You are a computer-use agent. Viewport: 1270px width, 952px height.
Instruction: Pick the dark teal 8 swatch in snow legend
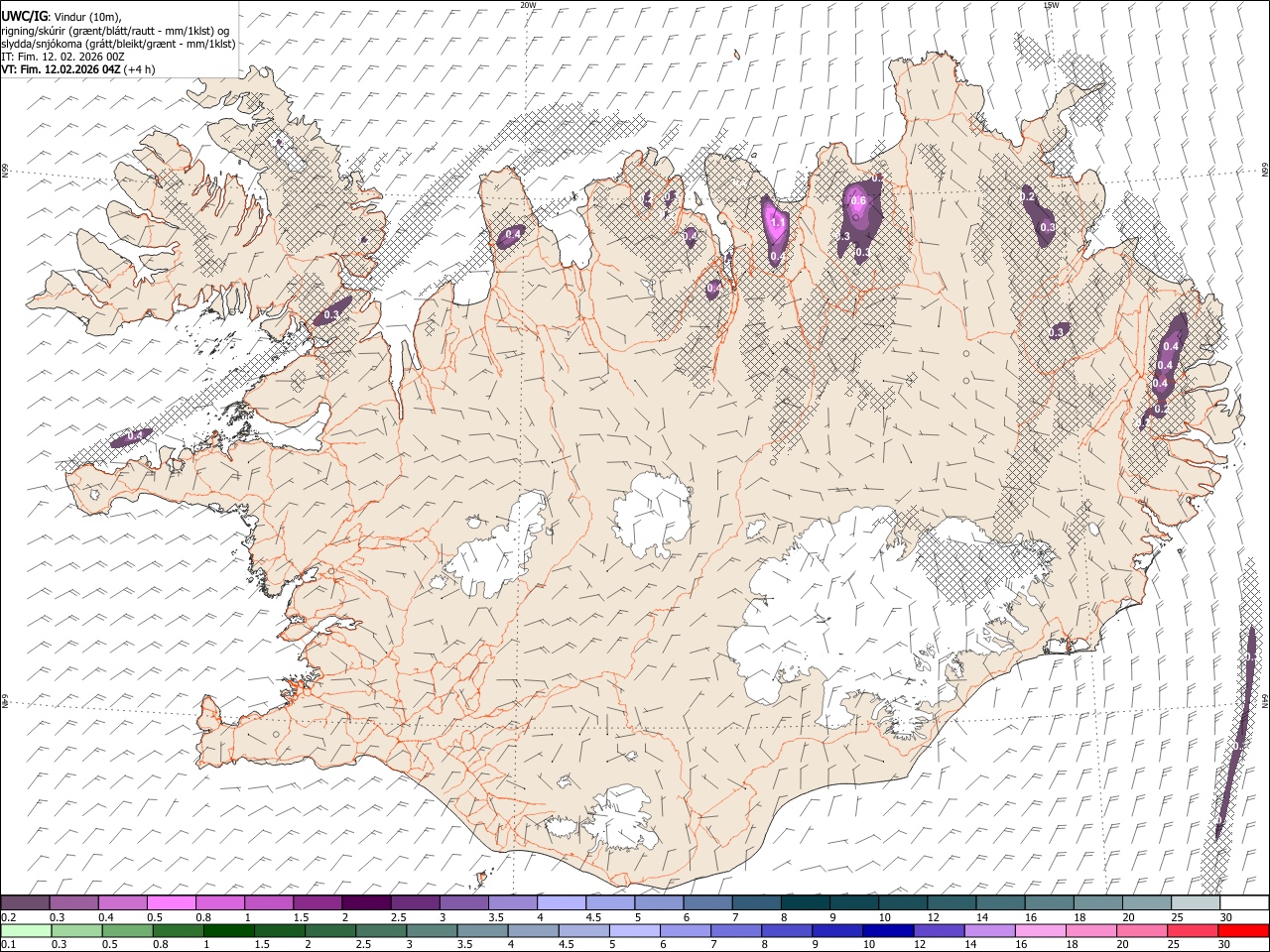pyautogui.click(x=805, y=903)
